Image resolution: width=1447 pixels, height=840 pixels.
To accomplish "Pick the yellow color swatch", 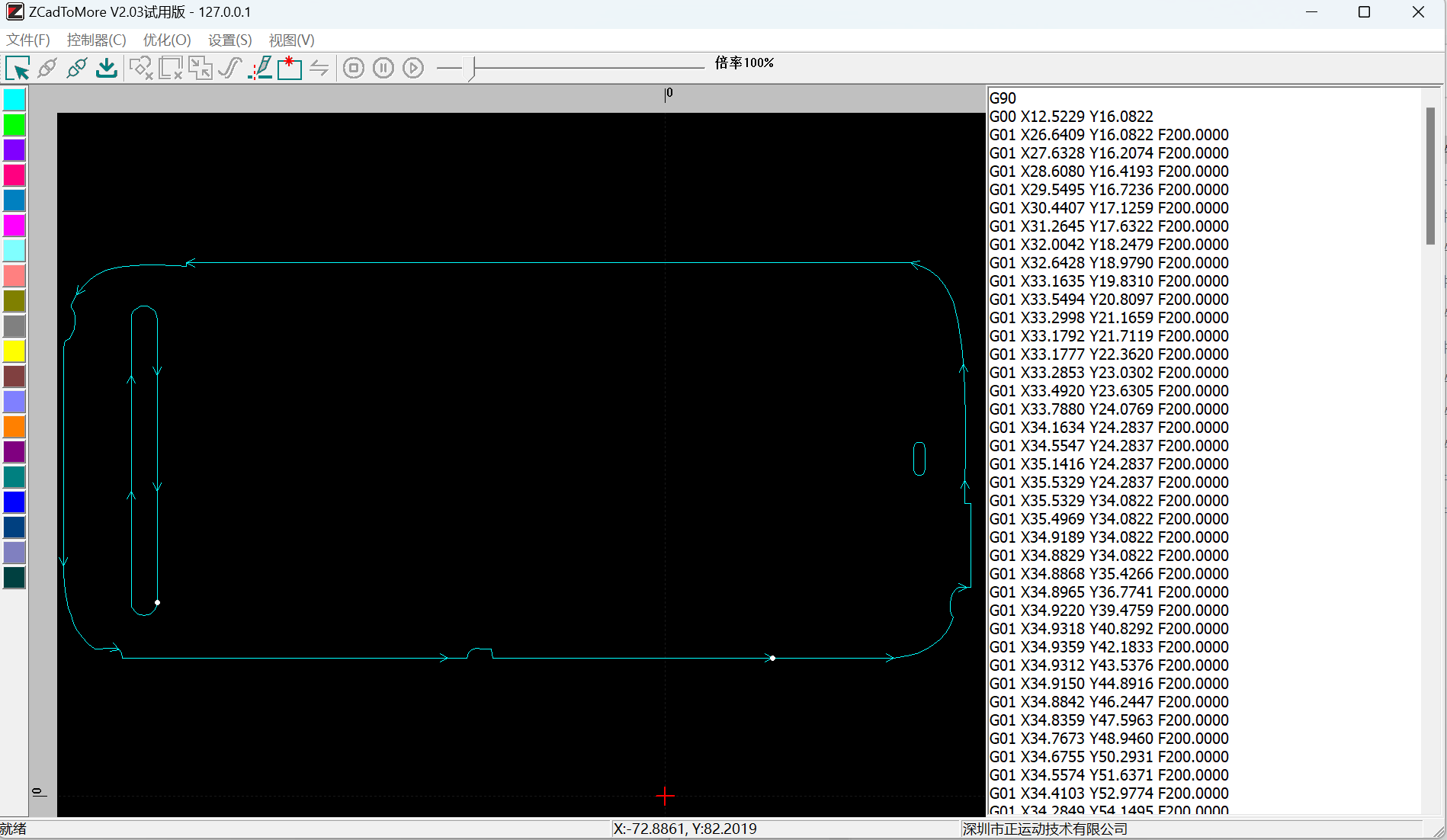I will (x=14, y=351).
